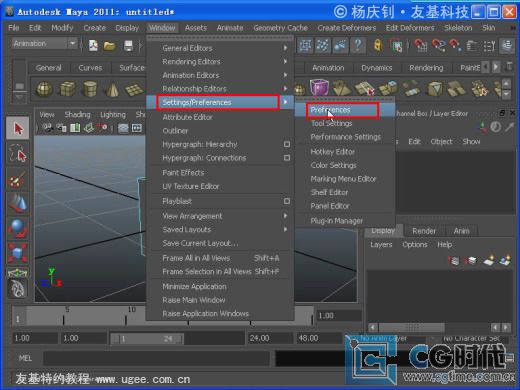Expand Animation Editors submenu
The image size is (520, 390).
click(220, 75)
